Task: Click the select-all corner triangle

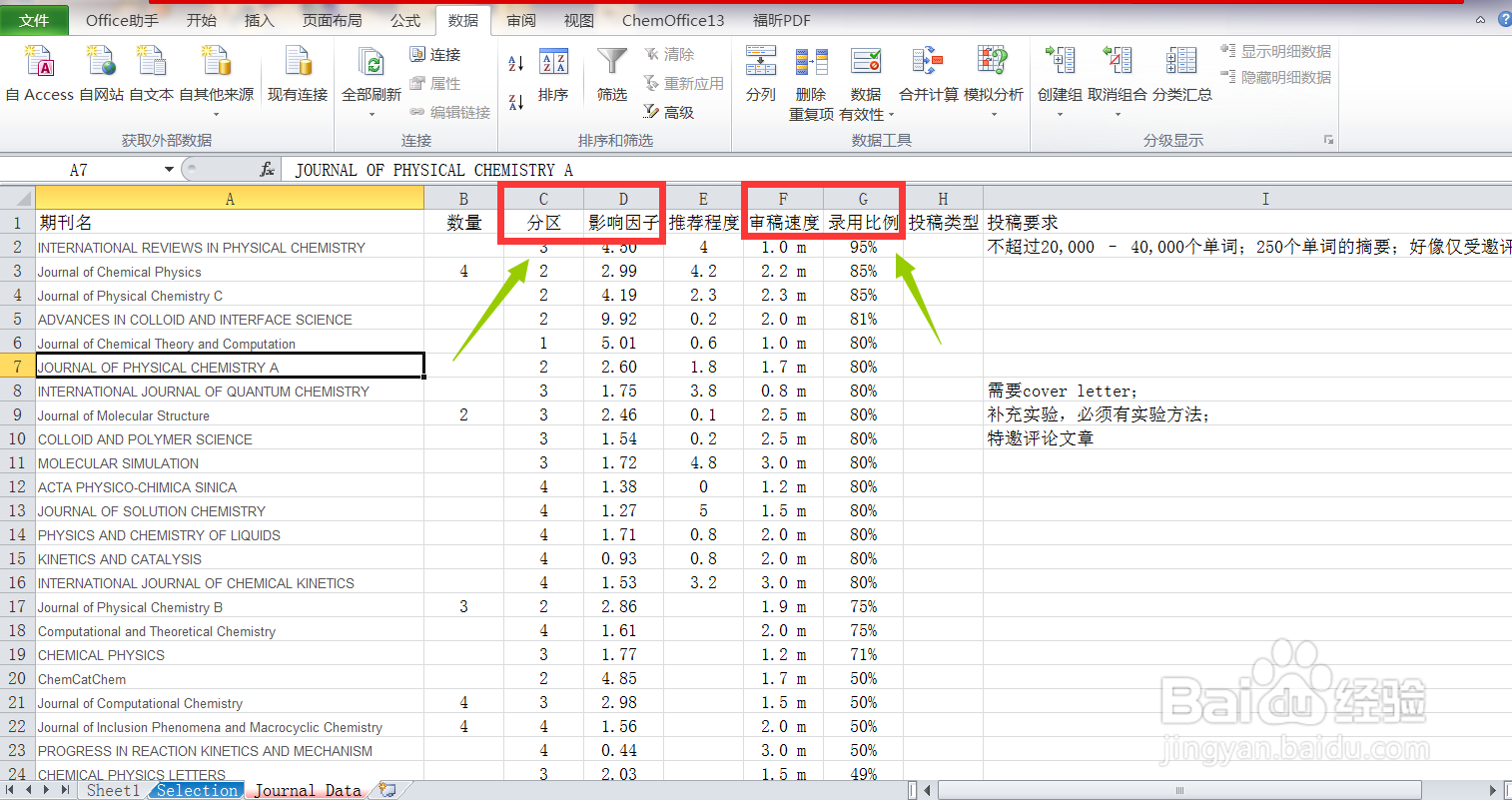Action: coord(18,198)
